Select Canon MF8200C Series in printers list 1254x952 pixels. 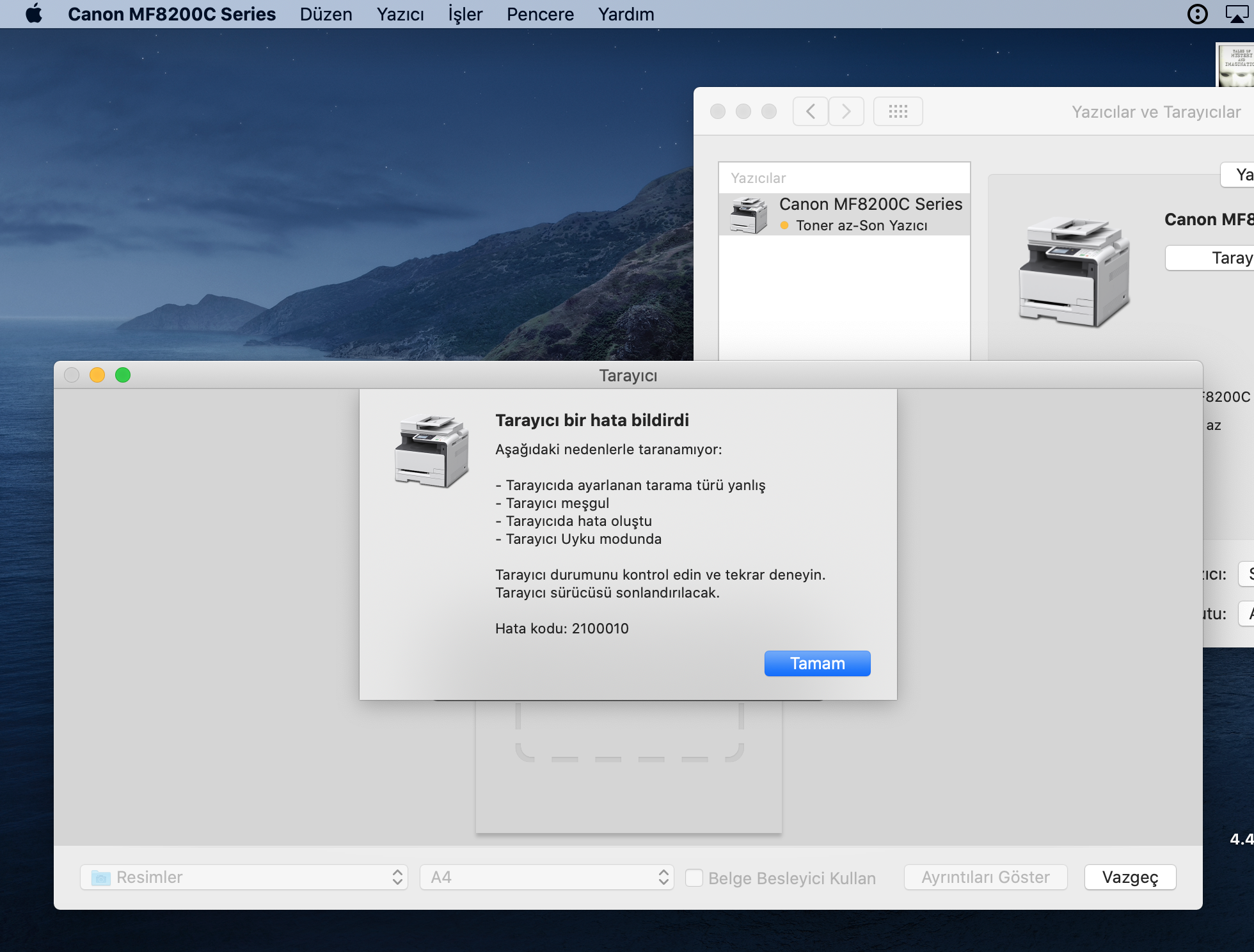pos(845,214)
